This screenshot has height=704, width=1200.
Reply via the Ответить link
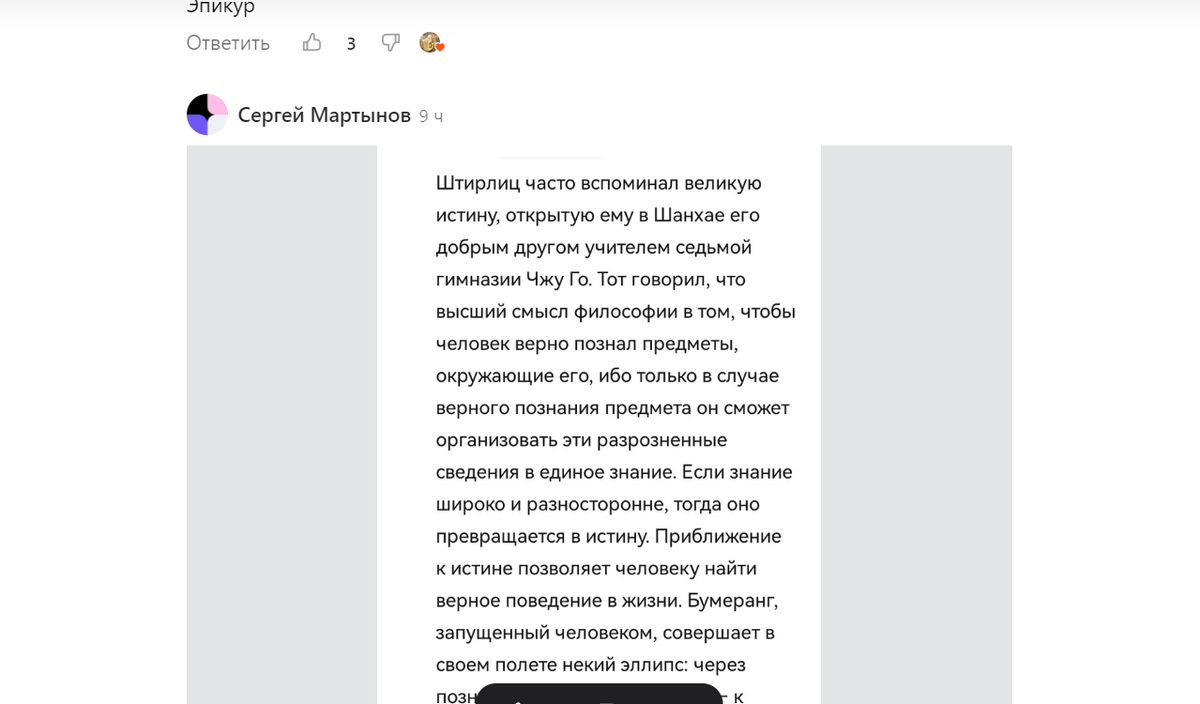click(x=228, y=43)
